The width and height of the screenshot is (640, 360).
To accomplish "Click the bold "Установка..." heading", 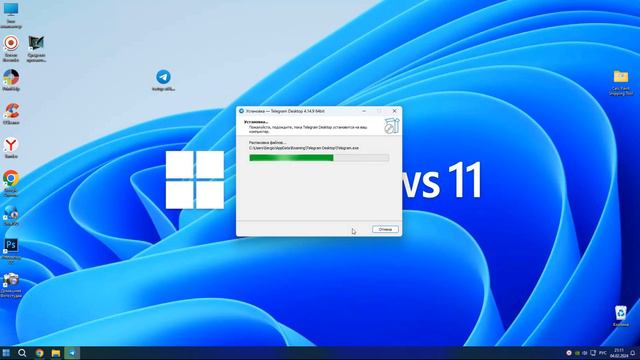I will [x=256, y=122].
